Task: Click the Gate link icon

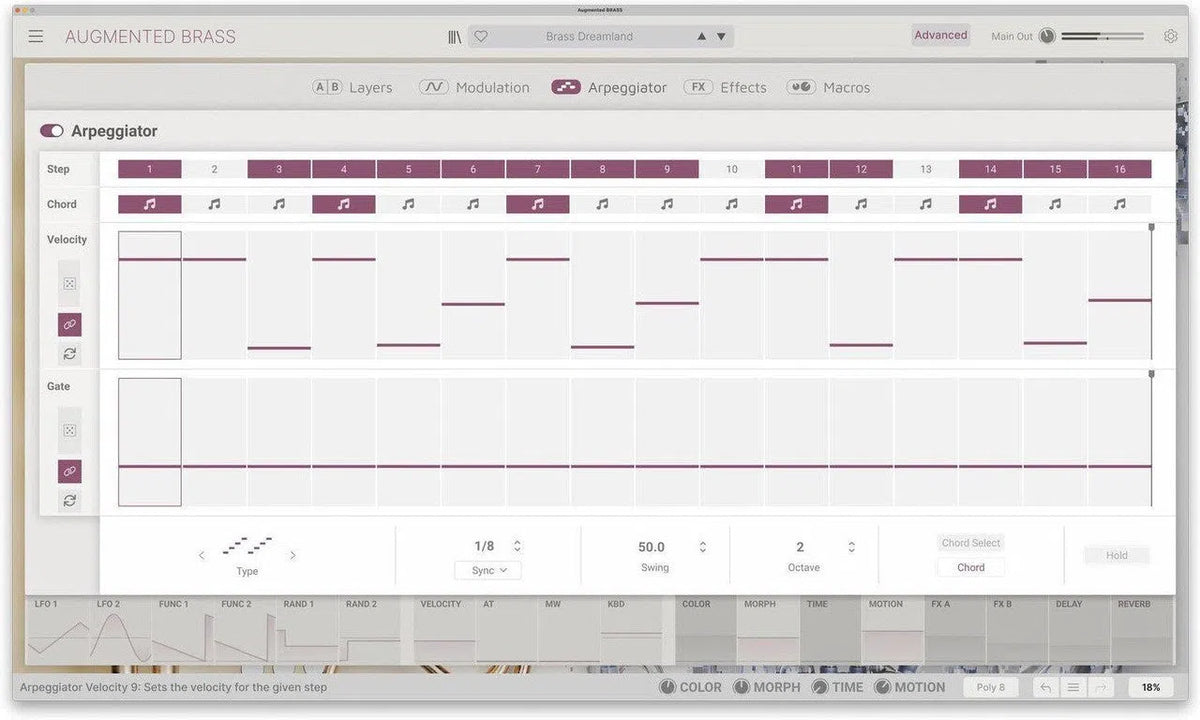Action: click(x=70, y=471)
